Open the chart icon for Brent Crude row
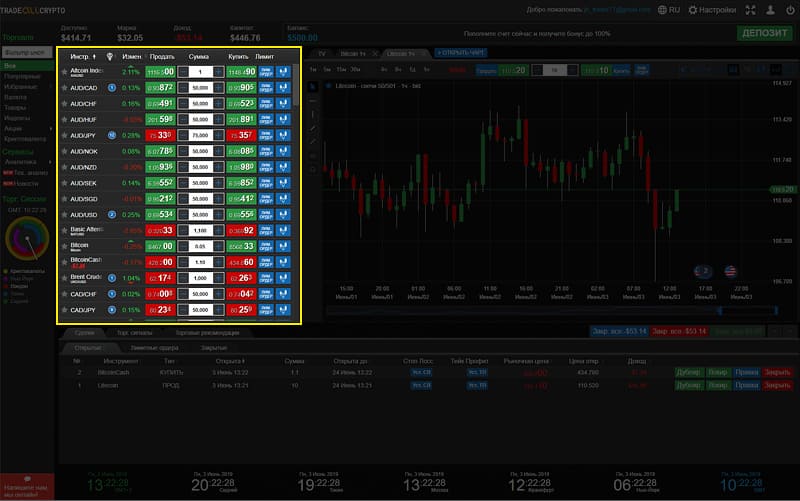The width and height of the screenshot is (800, 501). 284,278
